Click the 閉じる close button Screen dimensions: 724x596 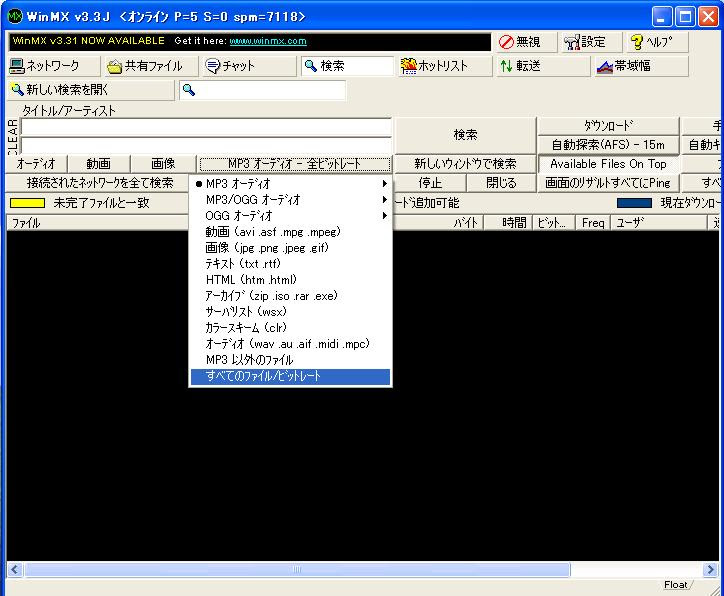[501, 183]
